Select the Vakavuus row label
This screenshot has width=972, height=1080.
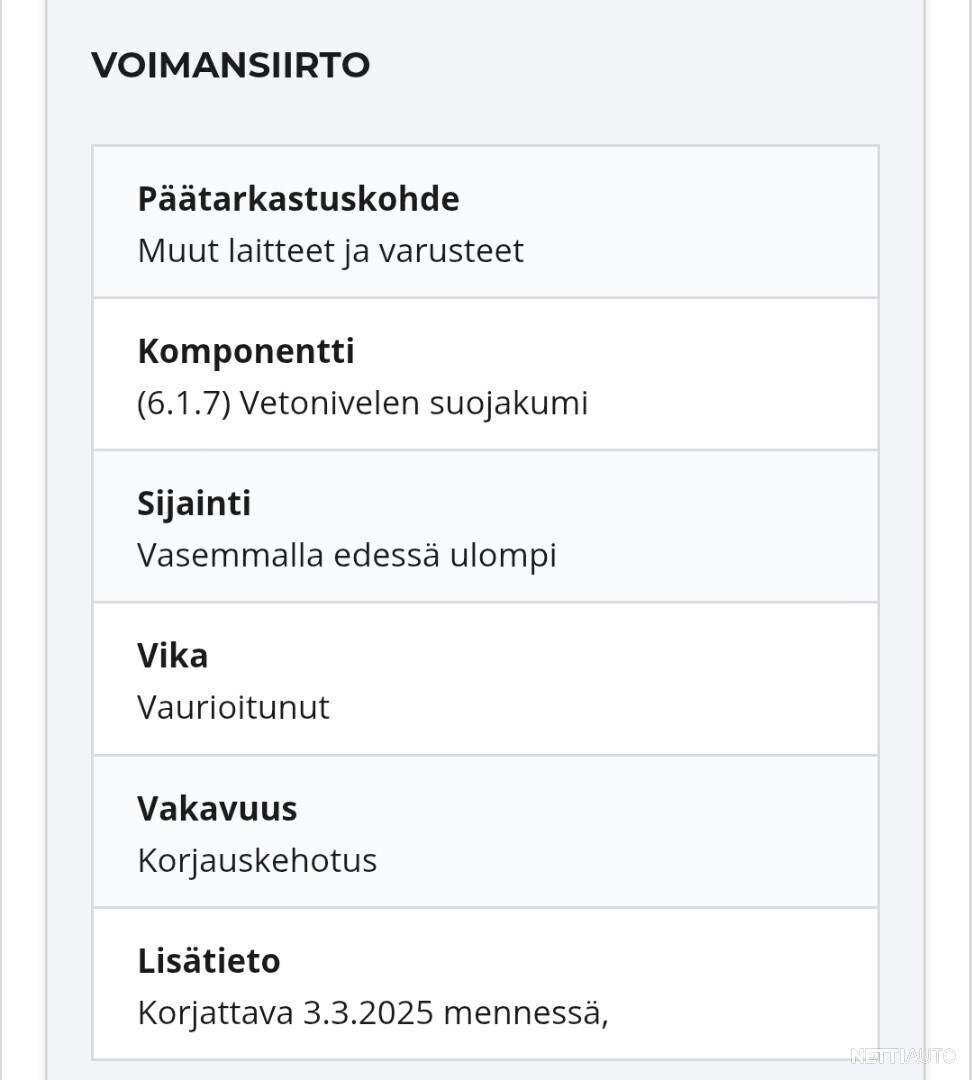(x=217, y=809)
